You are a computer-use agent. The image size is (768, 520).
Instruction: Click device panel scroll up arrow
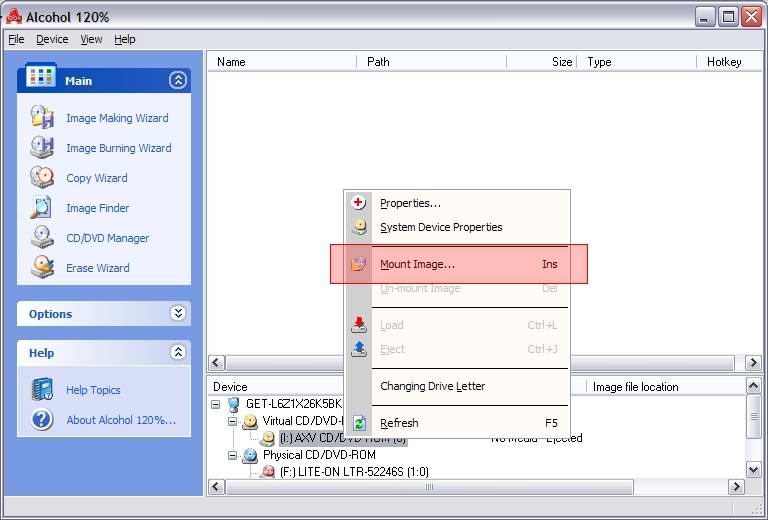point(753,386)
